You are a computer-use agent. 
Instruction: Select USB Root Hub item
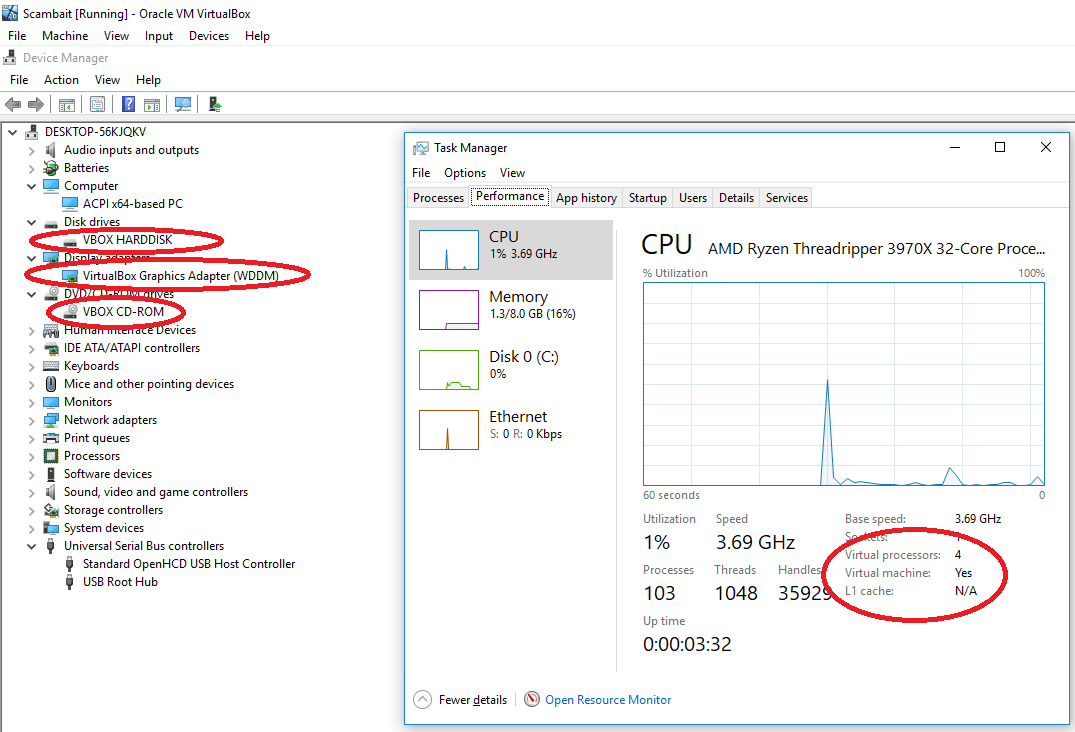(x=120, y=582)
